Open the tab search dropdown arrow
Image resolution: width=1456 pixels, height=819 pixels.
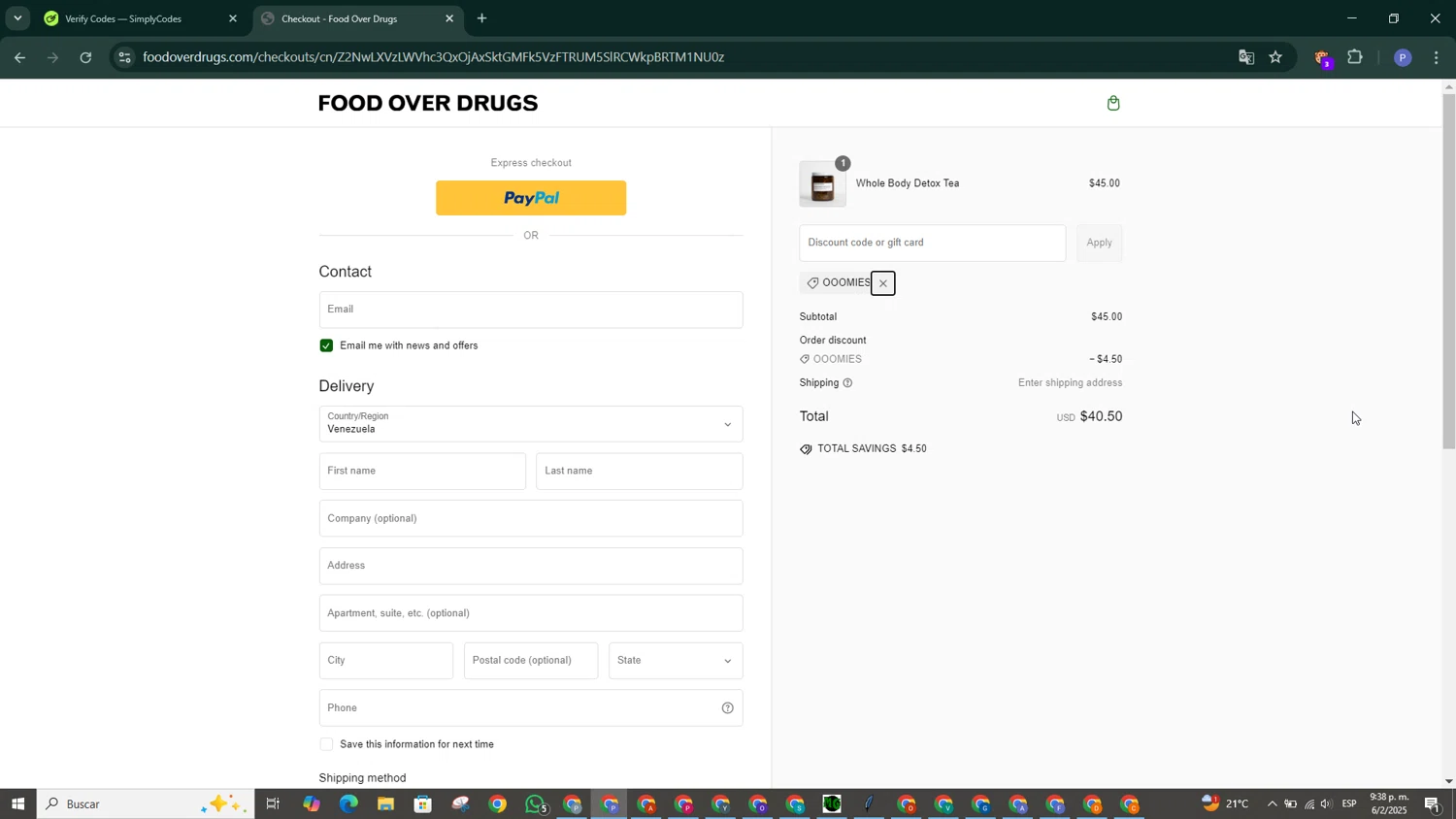(17, 18)
